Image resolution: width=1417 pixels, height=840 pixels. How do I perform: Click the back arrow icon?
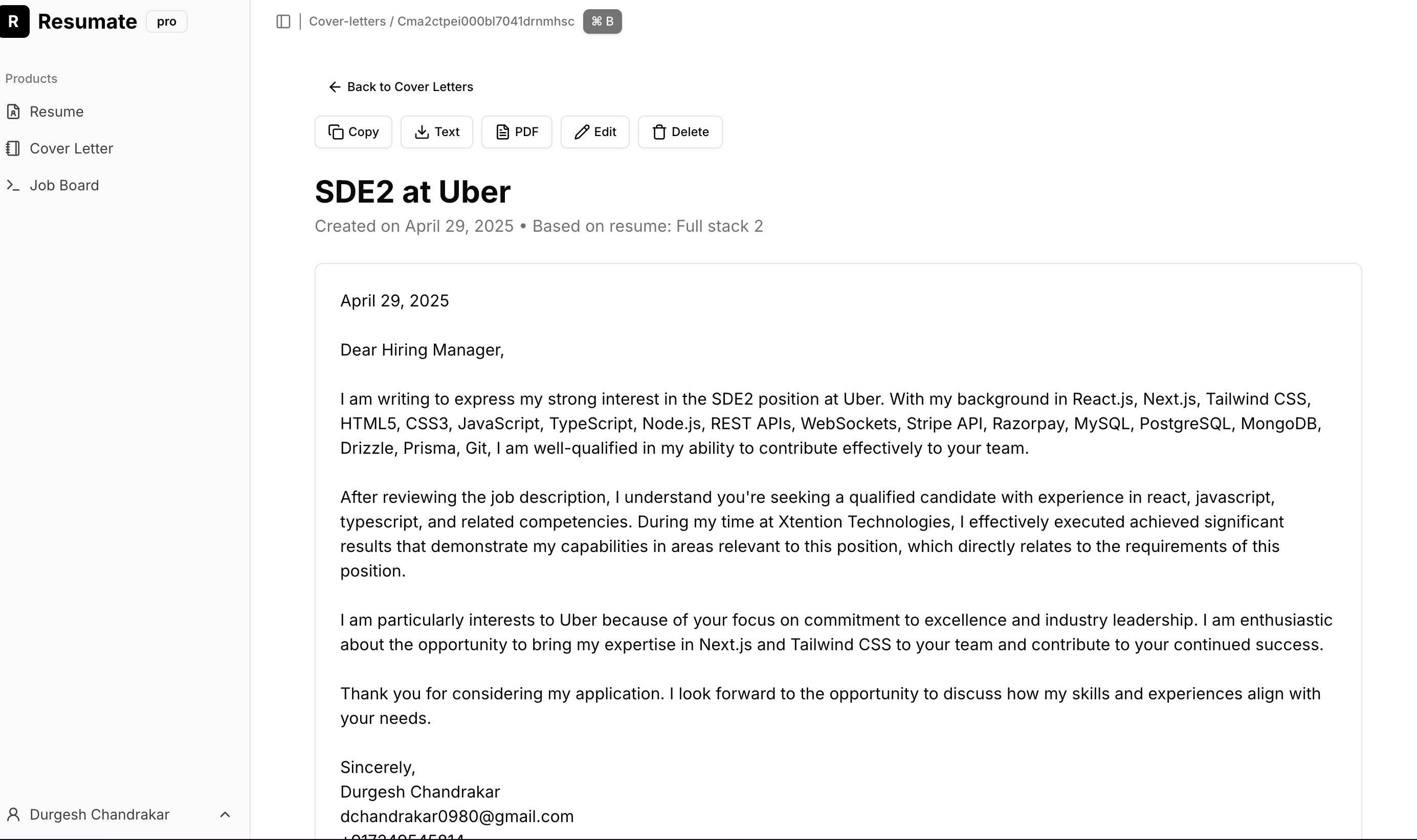(x=335, y=86)
